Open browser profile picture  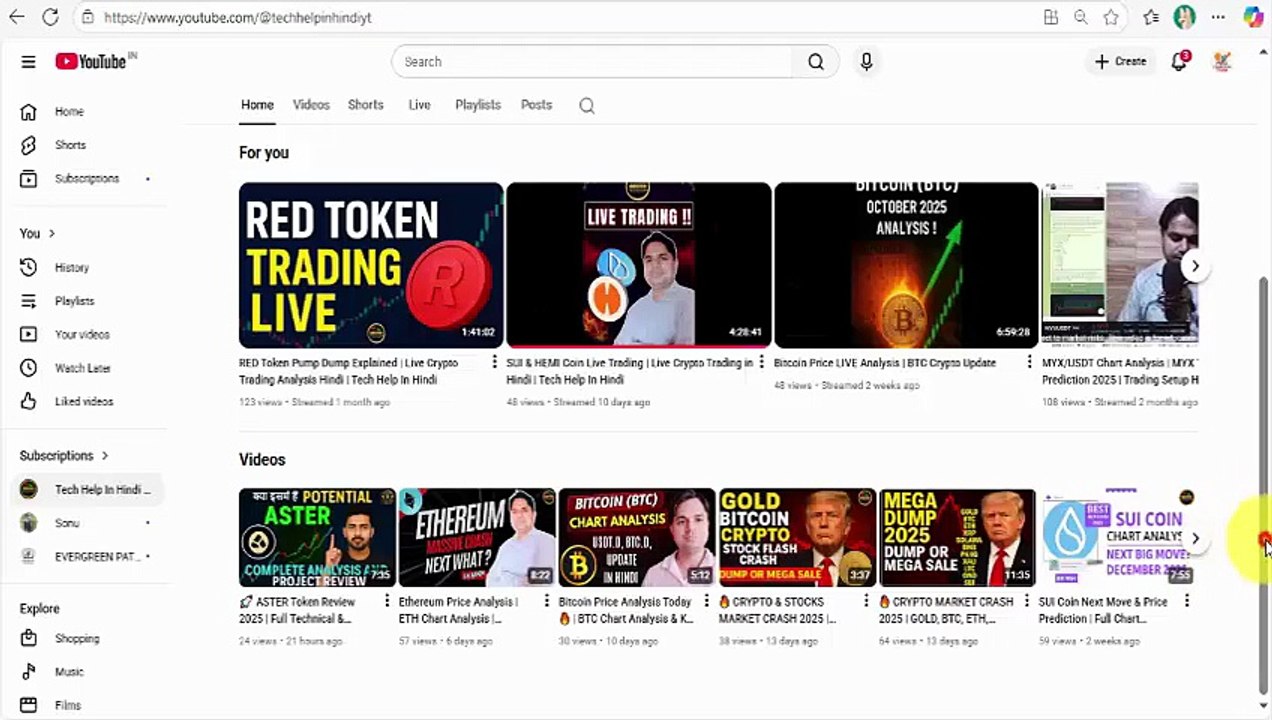coord(1184,17)
